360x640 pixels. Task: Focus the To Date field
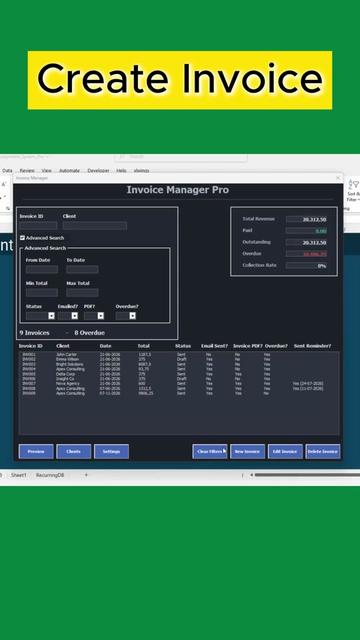[x=82, y=269]
